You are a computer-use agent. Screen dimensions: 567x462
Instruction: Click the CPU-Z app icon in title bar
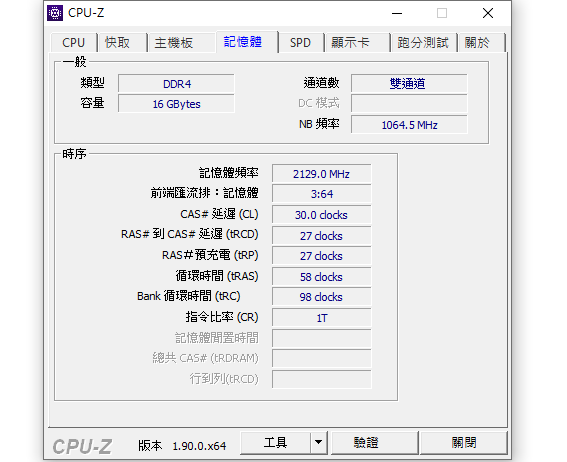click(x=55, y=13)
